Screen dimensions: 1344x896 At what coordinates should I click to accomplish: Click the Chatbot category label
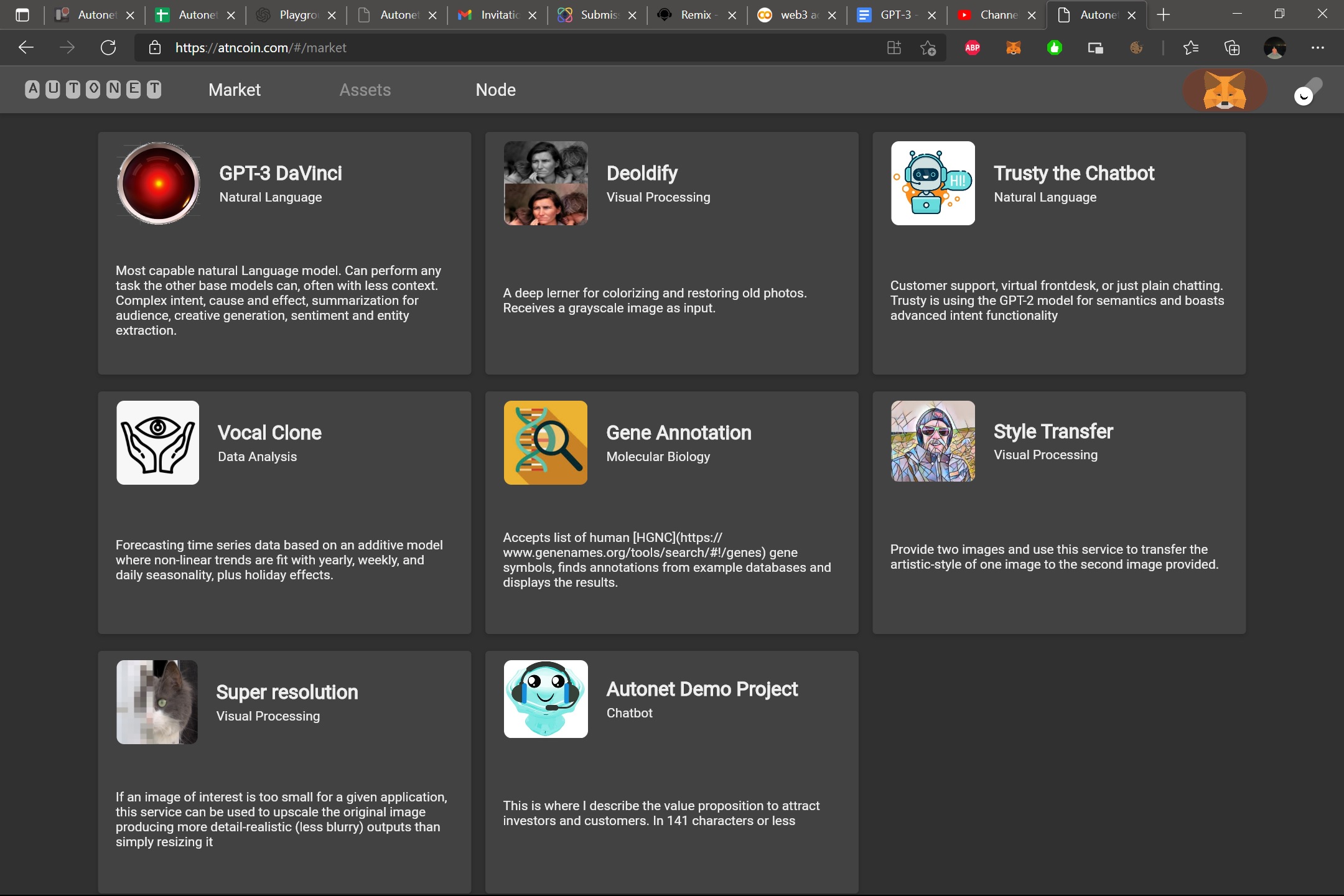point(630,713)
